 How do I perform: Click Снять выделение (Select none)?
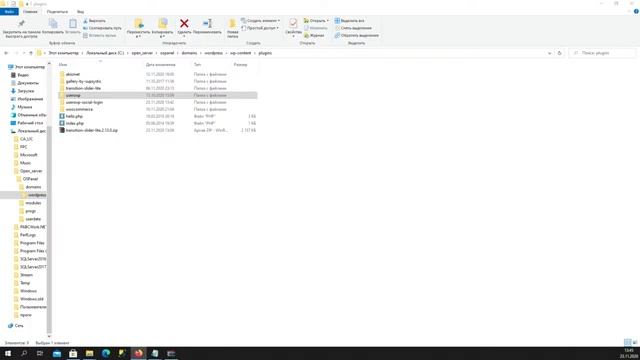pos(353,28)
